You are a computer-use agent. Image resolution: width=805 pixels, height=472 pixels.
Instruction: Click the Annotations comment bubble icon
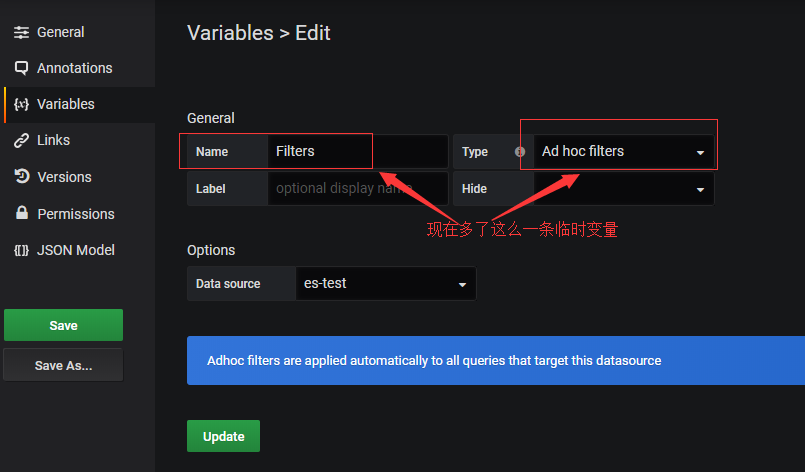click(21, 68)
